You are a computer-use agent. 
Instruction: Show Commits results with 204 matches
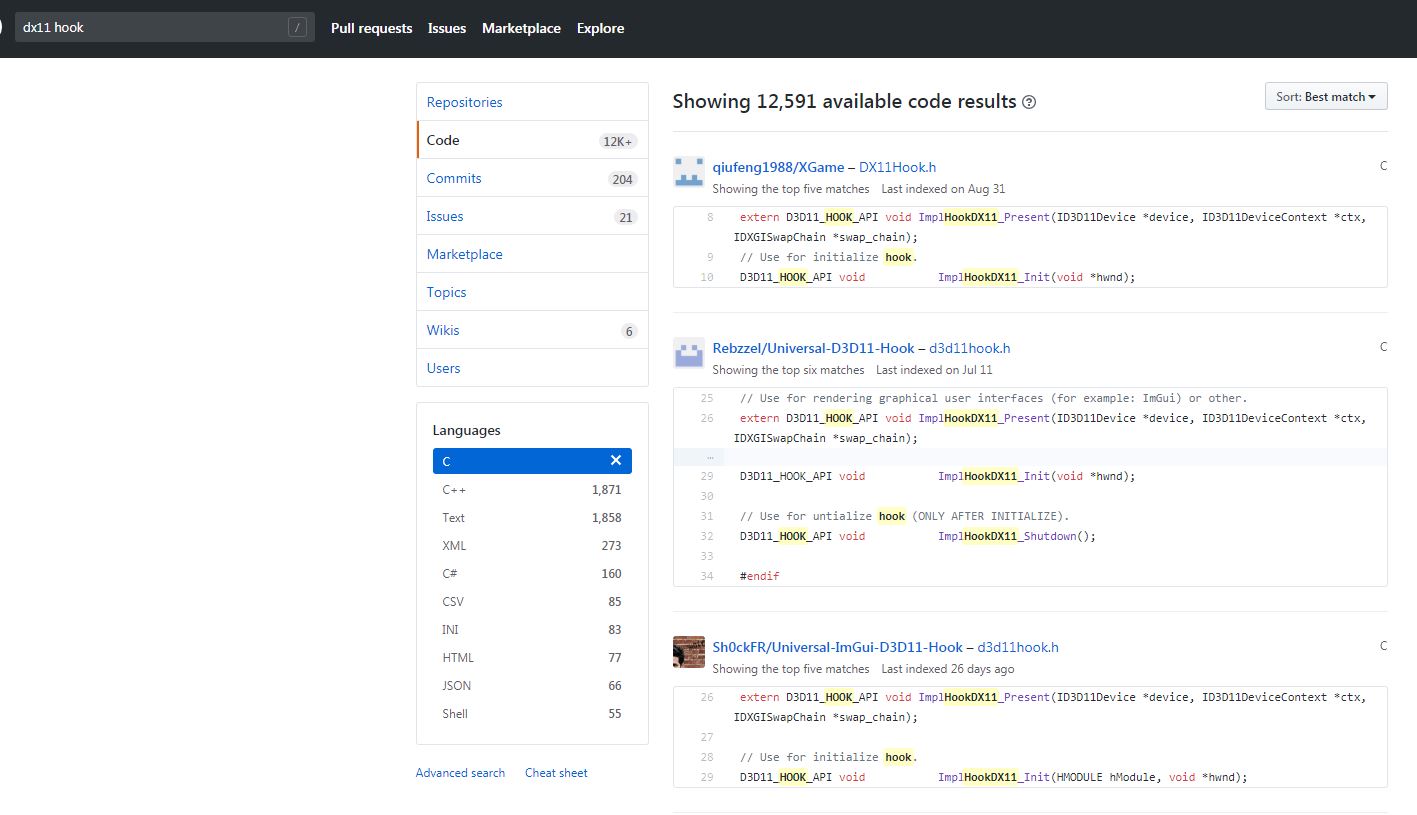(x=532, y=178)
